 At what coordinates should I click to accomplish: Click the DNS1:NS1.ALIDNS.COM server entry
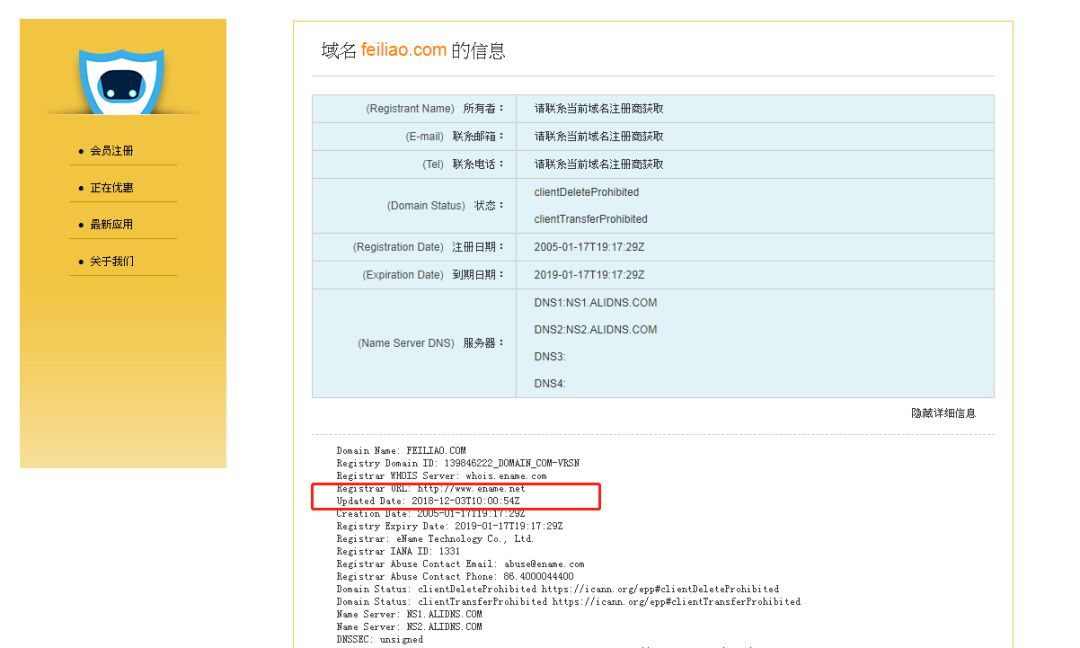(595, 303)
